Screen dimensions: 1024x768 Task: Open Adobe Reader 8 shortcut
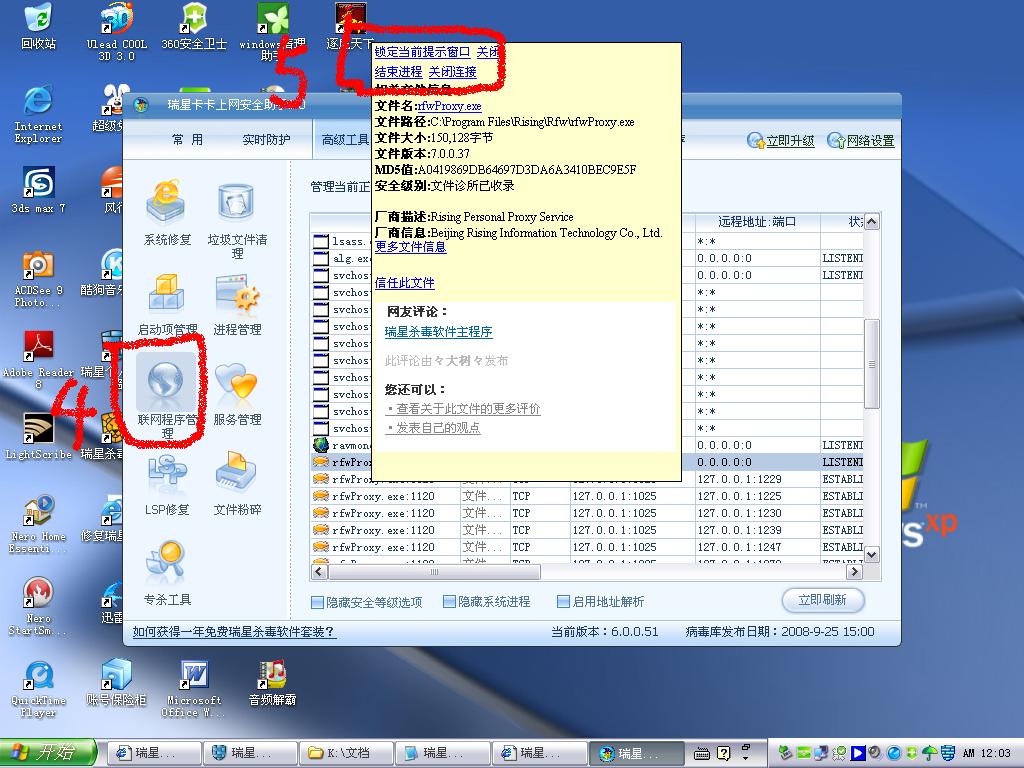(38, 360)
